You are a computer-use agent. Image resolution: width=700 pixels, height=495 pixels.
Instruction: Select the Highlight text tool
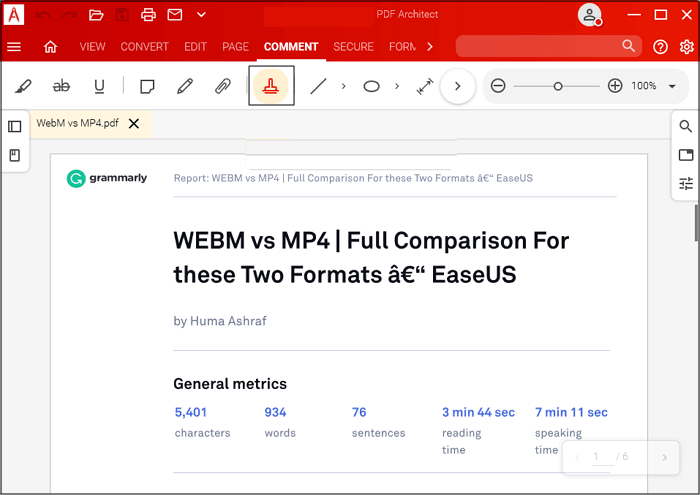[23, 86]
